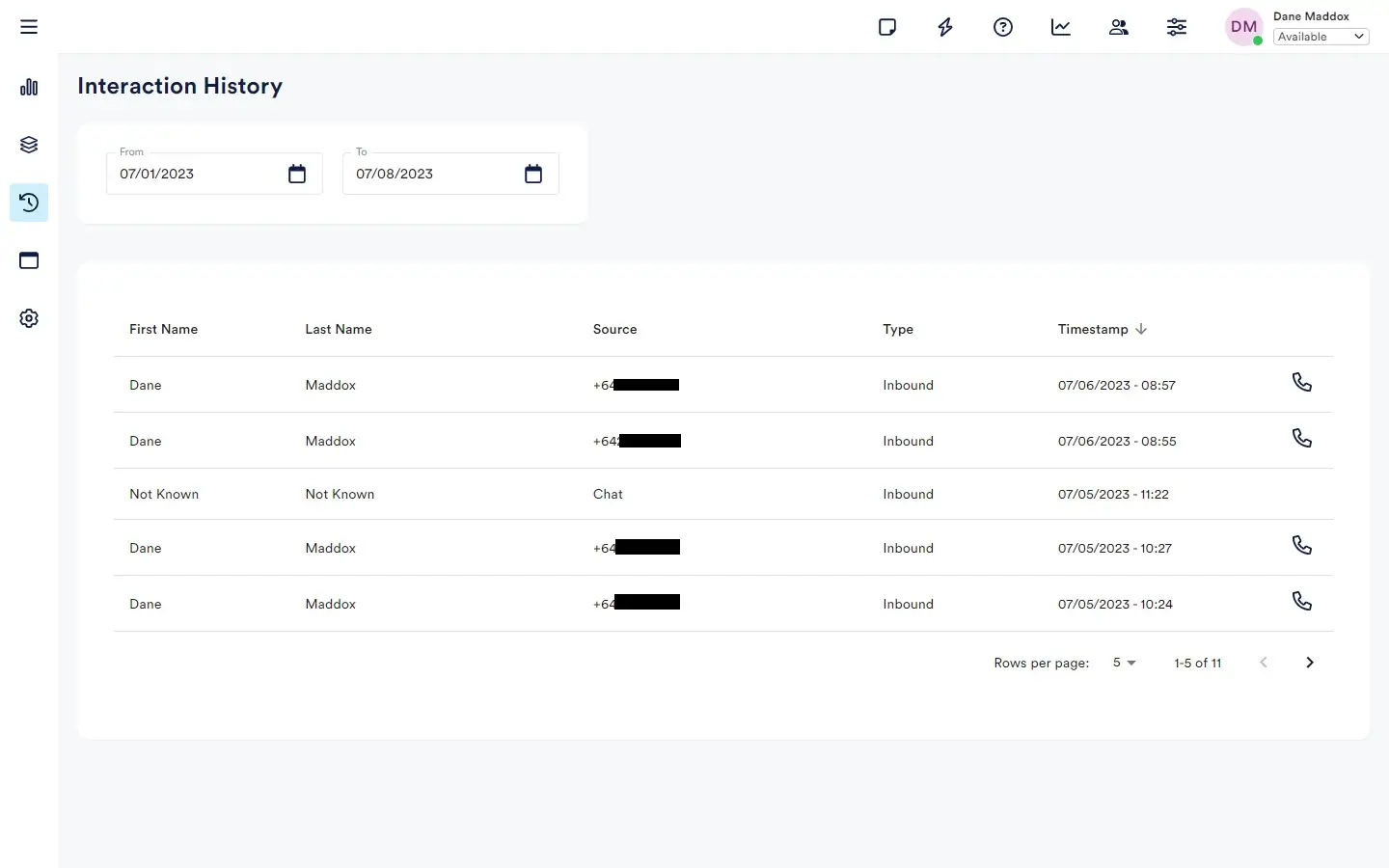Open the contacts people icon
This screenshot has width=1389, height=868.
pyautogui.click(x=1119, y=27)
